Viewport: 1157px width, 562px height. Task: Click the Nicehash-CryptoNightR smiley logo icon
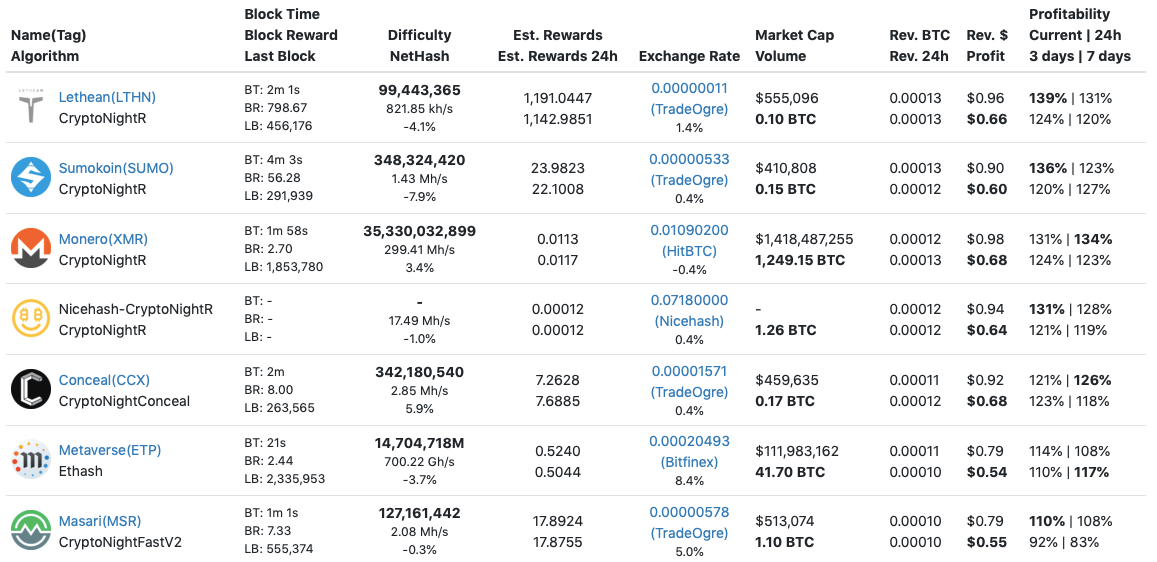click(x=31, y=319)
